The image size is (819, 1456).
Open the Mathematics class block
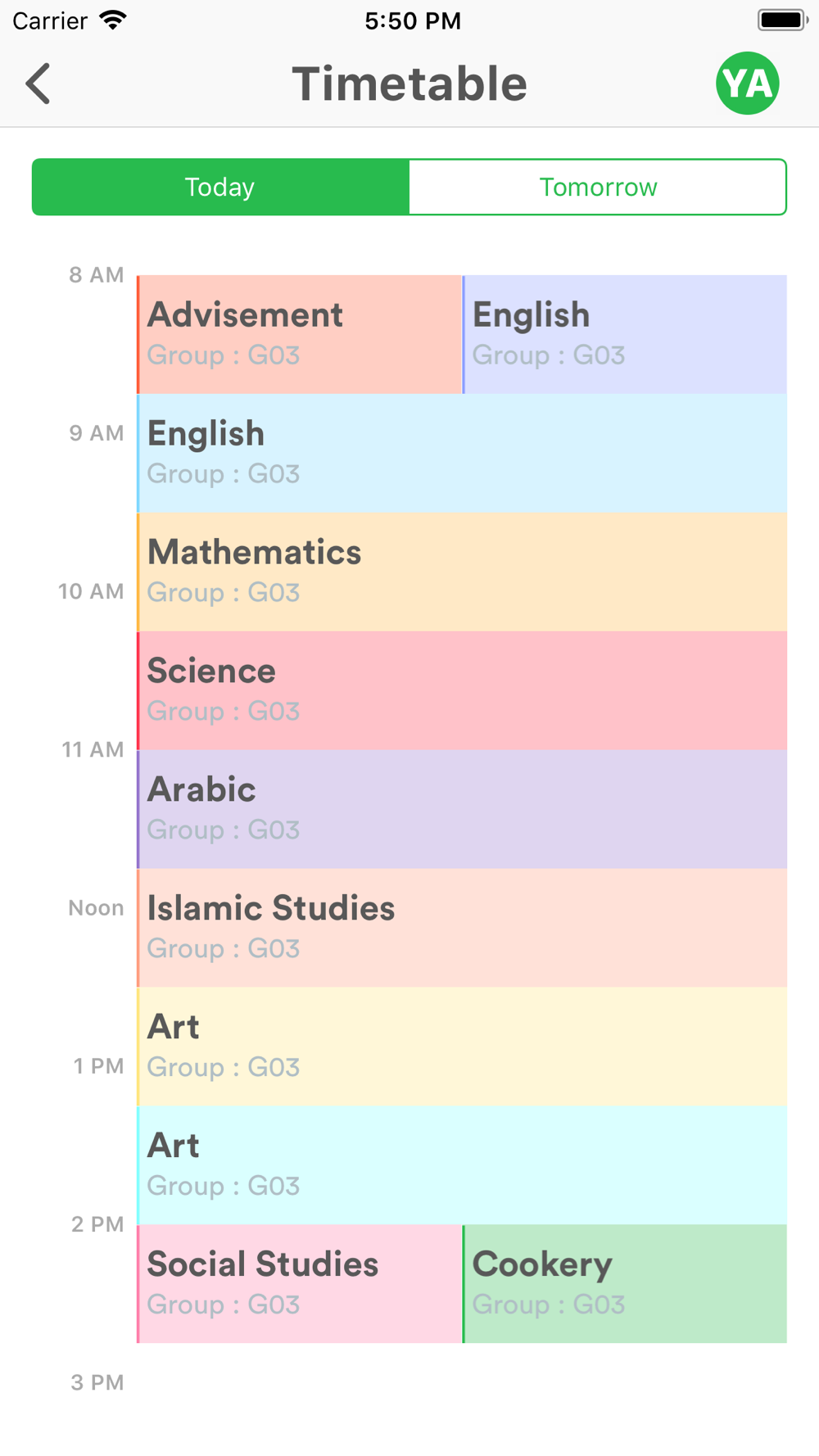[x=462, y=572]
